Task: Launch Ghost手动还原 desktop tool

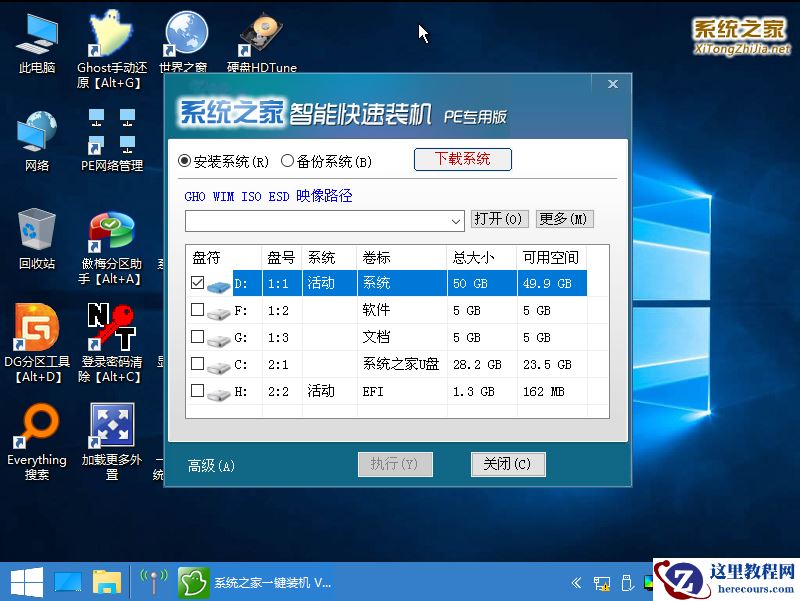Action: click(x=109, y=35)
